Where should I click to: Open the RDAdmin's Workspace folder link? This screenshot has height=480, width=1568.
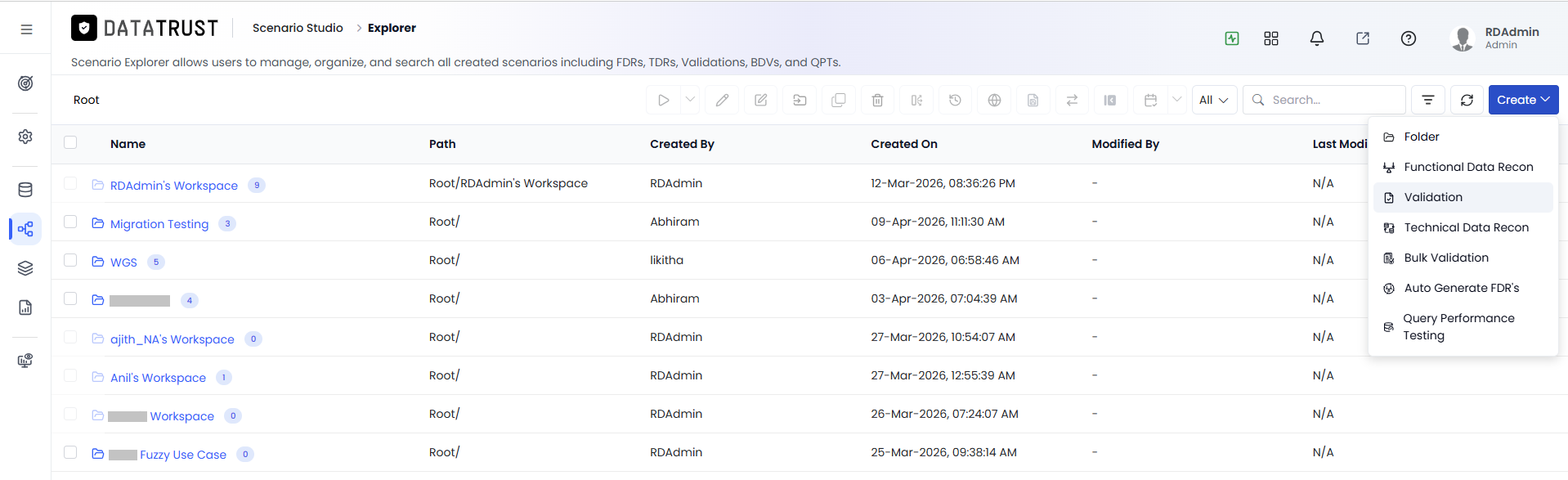point(174,186)
